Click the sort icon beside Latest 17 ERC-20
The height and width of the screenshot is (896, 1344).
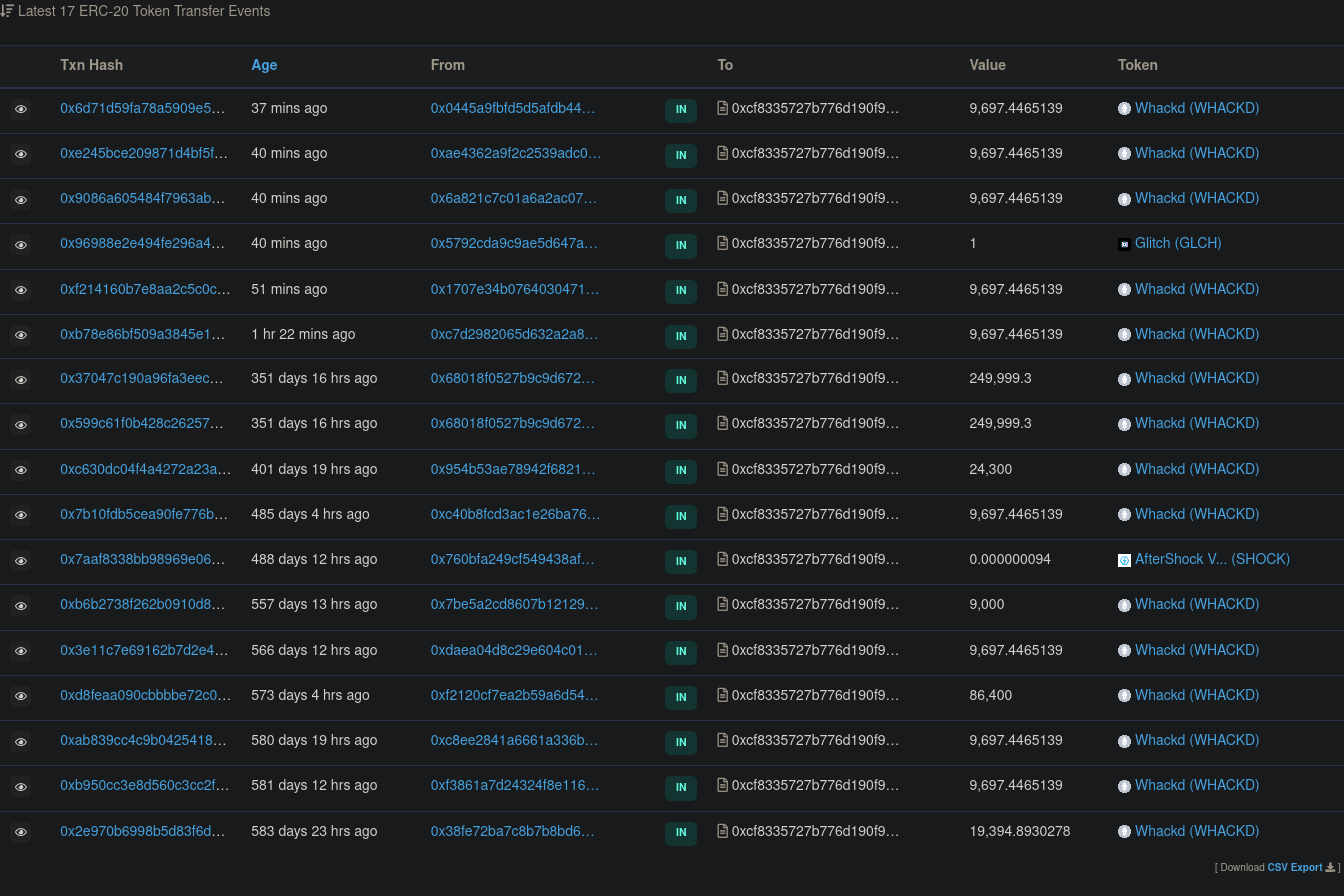coord(6,11)
